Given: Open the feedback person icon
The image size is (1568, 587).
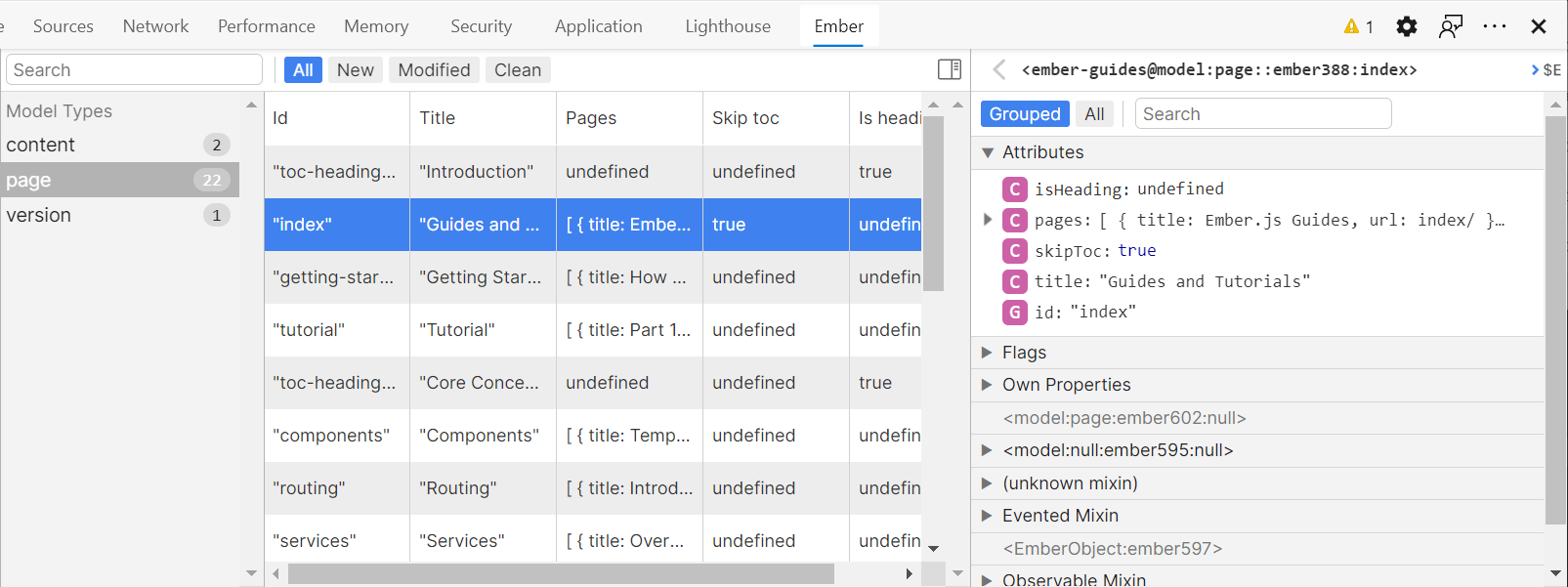Looking at the screenshot, I should pos(1451,26).
